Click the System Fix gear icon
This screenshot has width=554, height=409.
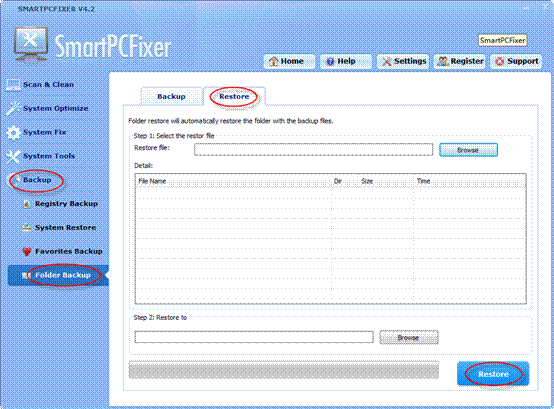[x=13, y=132]
